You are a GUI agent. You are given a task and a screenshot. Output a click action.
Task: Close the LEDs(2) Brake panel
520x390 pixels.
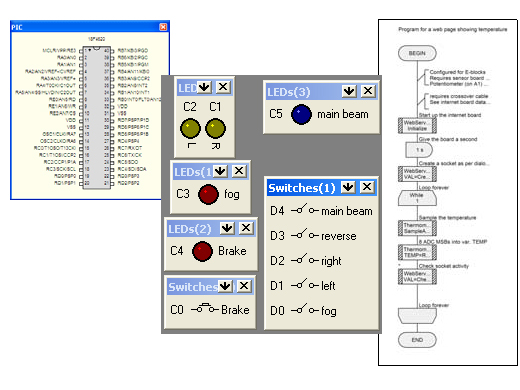(246, 228)
